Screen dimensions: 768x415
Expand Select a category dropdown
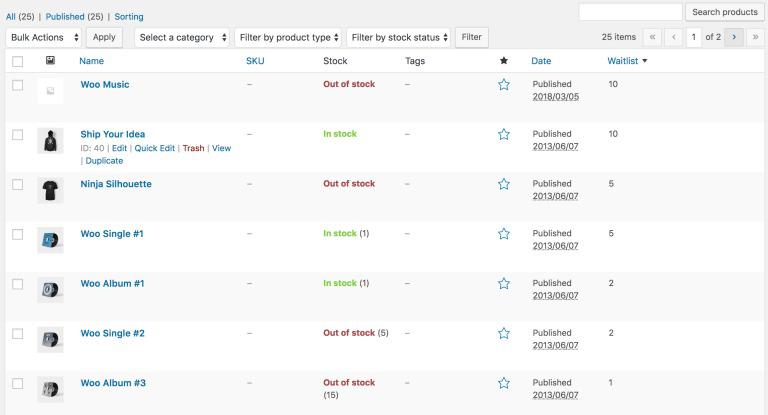tap(181, 37)
